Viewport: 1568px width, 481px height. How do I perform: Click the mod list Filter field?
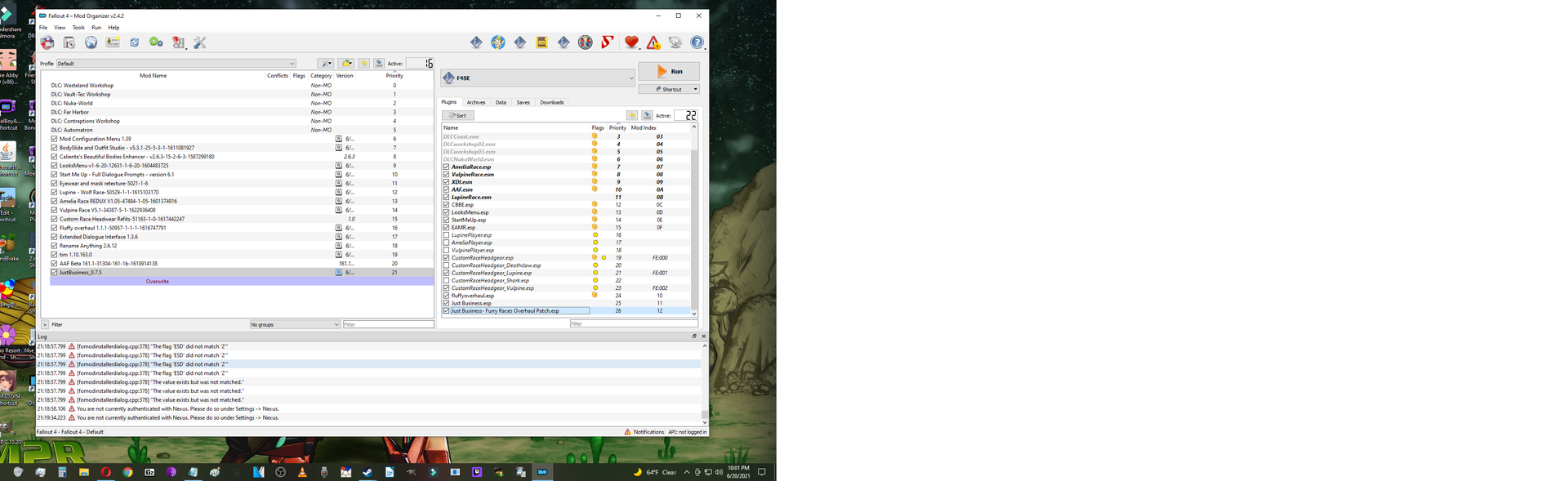(388, 324)
